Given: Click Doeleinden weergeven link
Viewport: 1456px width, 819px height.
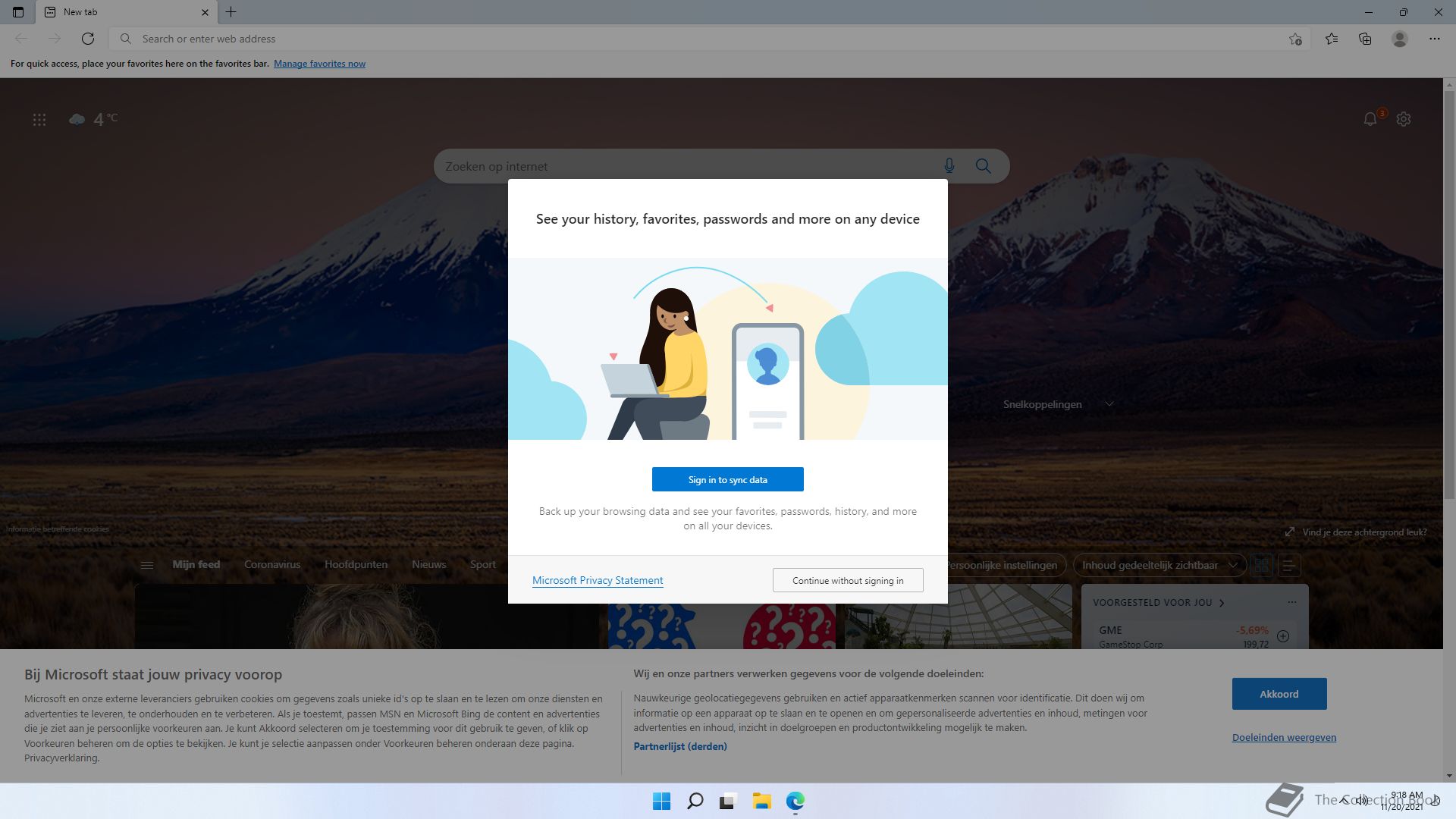Looking at the screenshot, I should point(1284,737).
